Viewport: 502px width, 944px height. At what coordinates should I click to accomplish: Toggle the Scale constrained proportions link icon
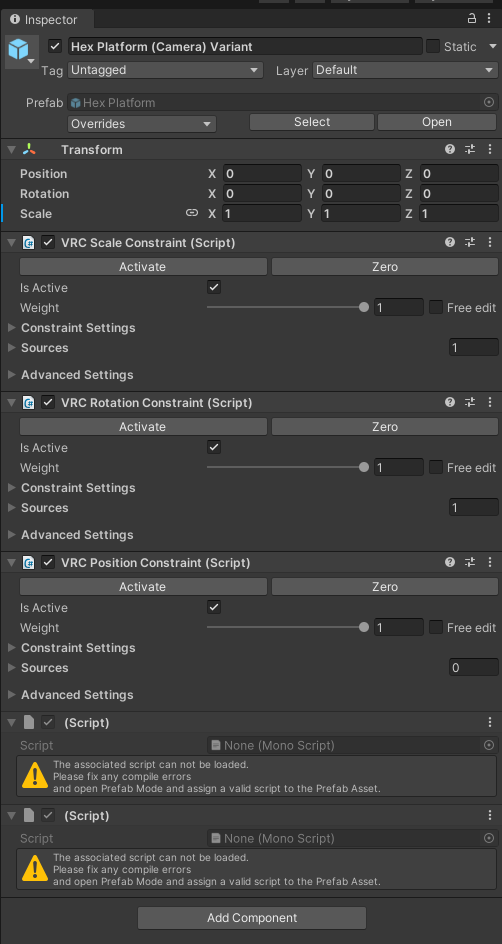pos(192,213)
